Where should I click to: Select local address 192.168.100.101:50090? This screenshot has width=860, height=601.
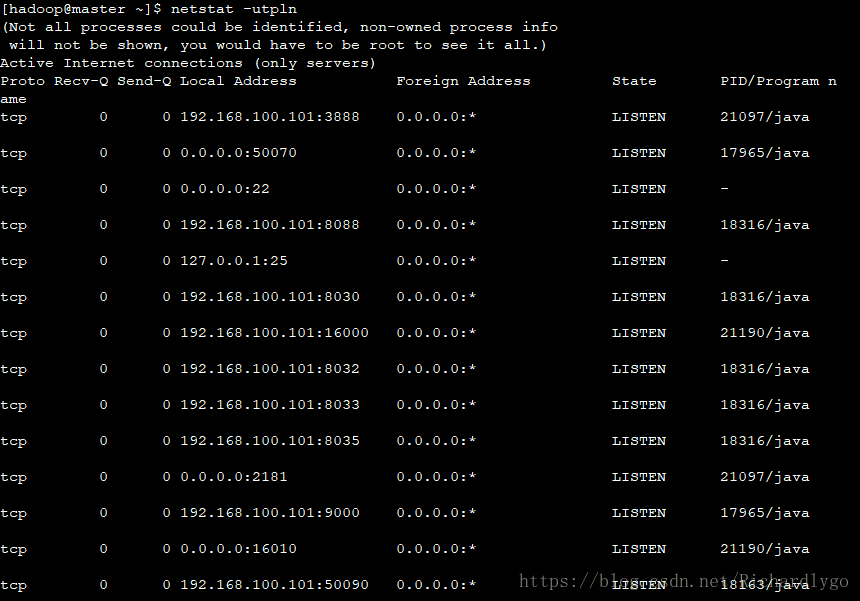tap(274, 585)
